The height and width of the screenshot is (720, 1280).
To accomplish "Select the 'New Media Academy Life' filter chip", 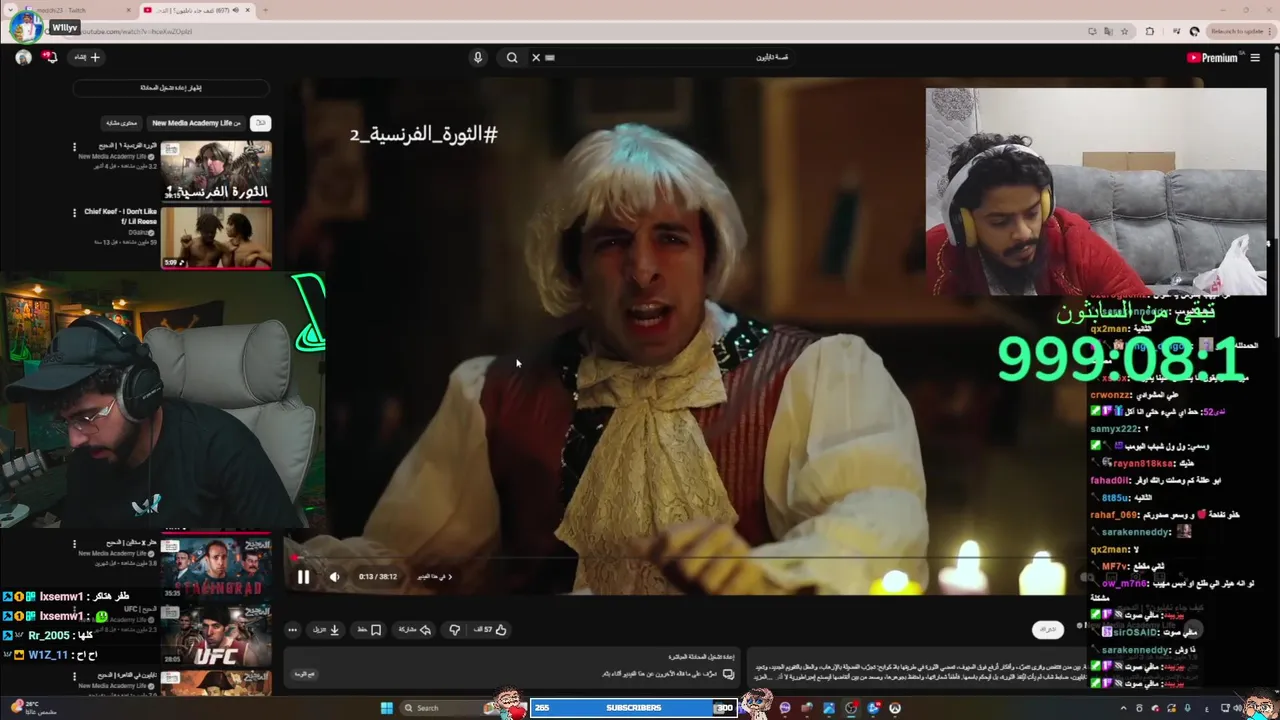I will click(196, 123).
